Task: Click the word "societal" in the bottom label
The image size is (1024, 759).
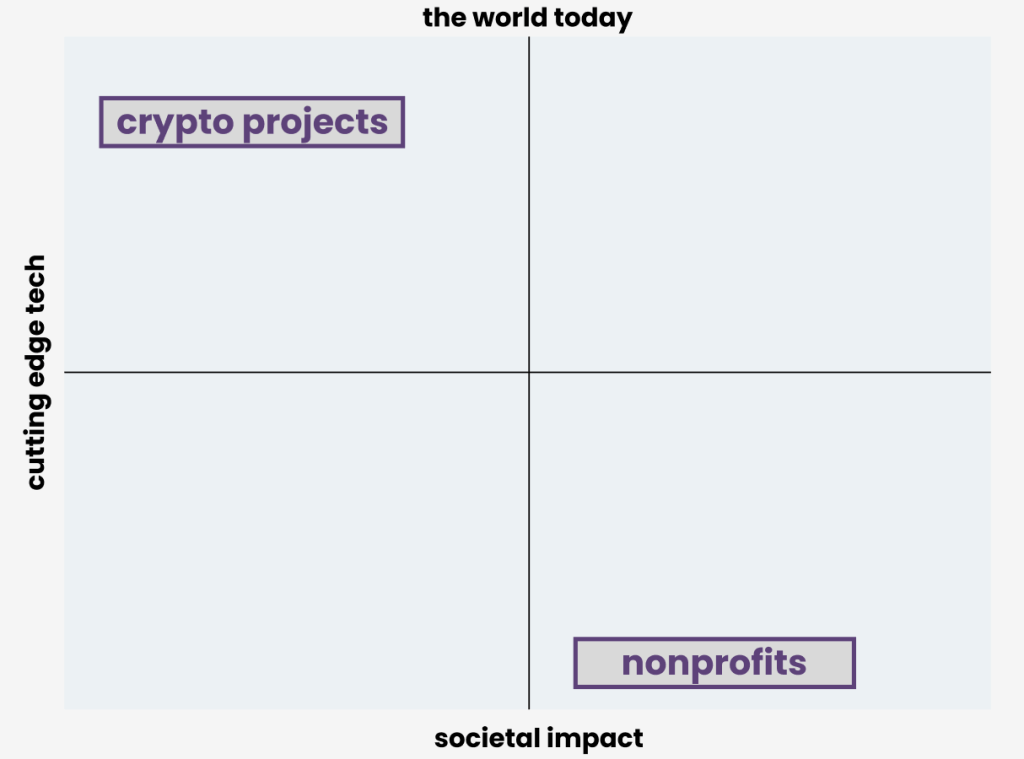Action: pos(489,739)
